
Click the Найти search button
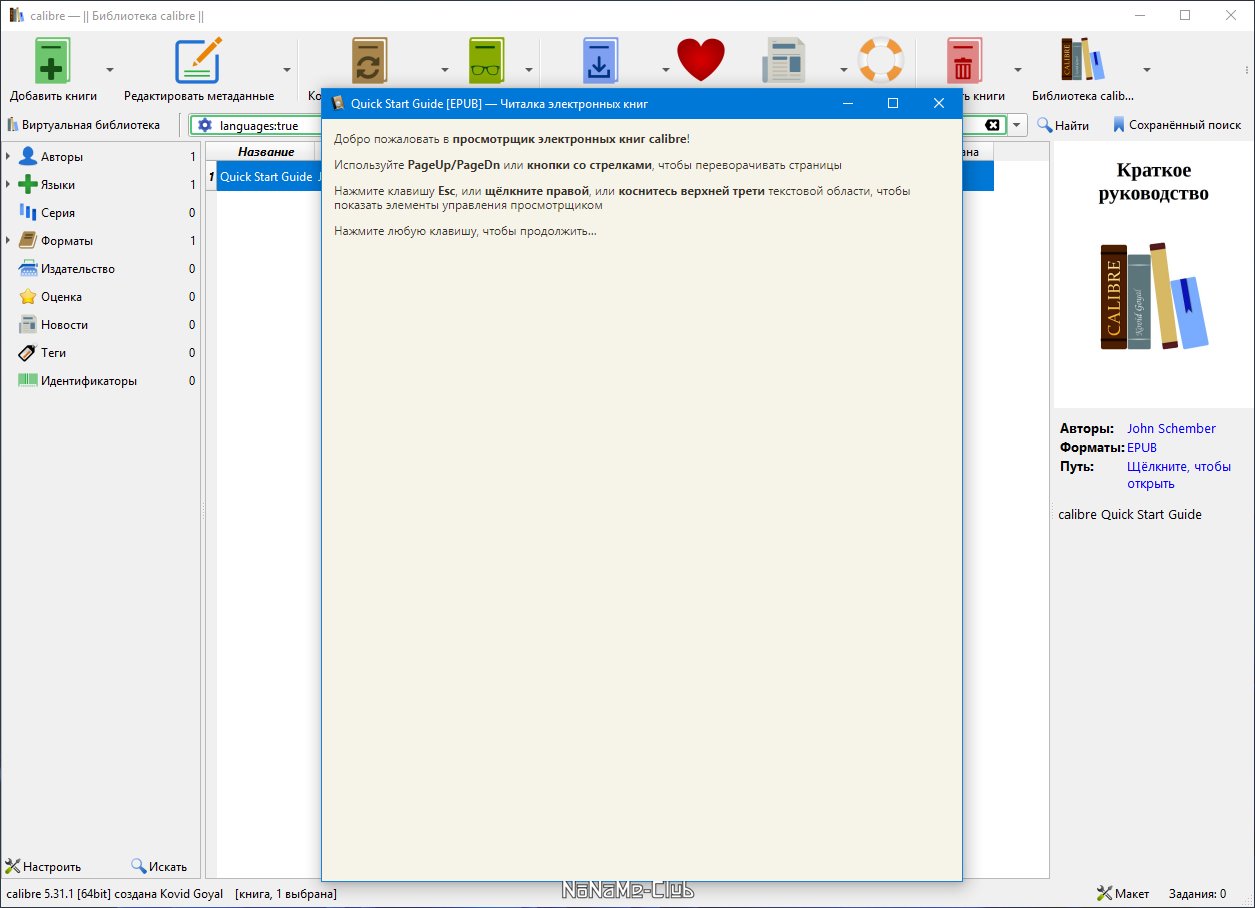1063,125
